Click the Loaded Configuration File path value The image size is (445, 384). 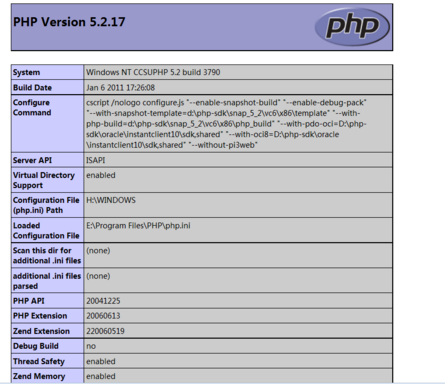tap(138, 226)
